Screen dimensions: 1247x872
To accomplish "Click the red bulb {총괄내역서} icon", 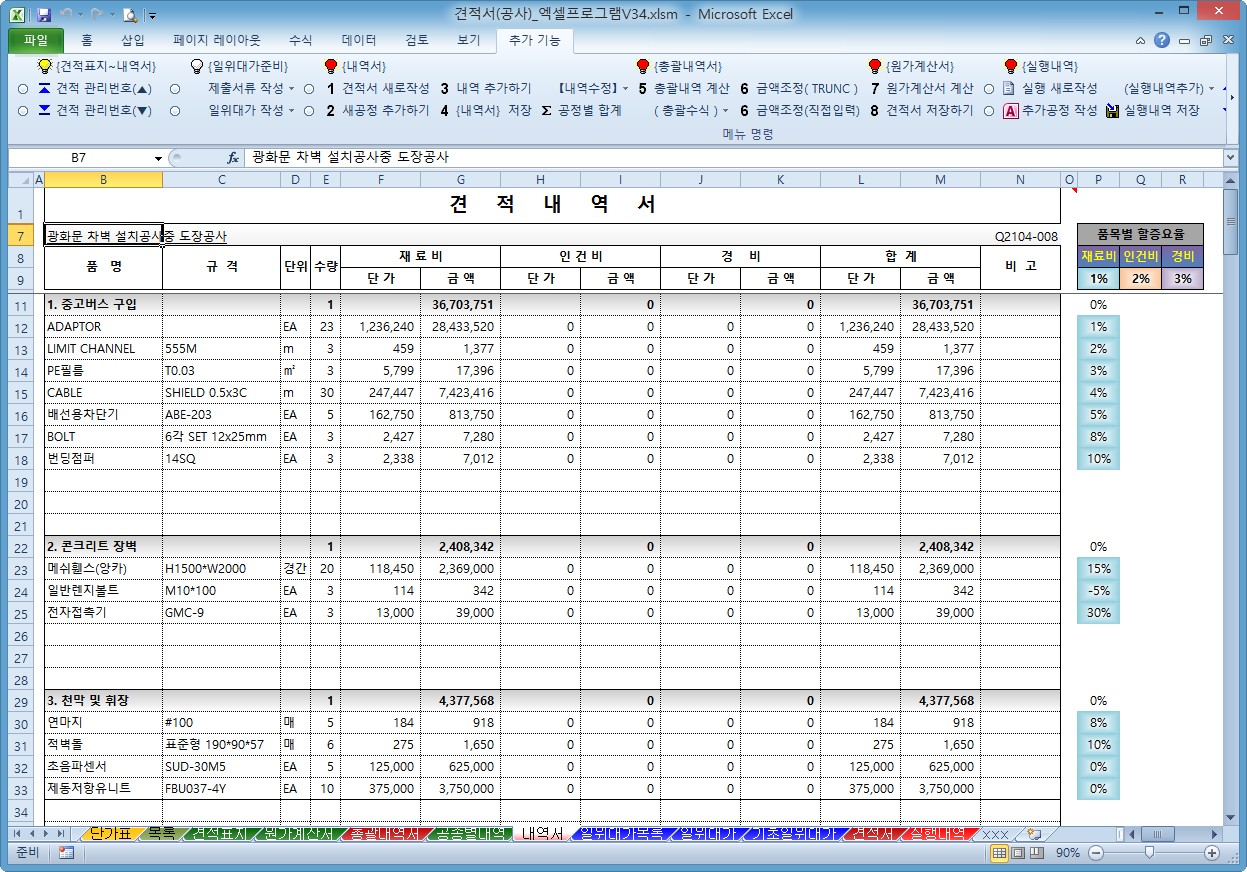I will click(643, 66).
